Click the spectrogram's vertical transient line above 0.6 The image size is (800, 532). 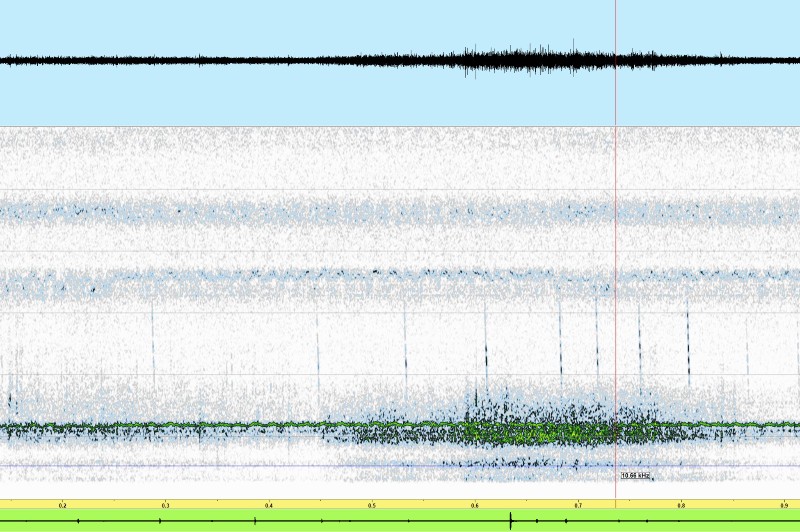(485, 340)
